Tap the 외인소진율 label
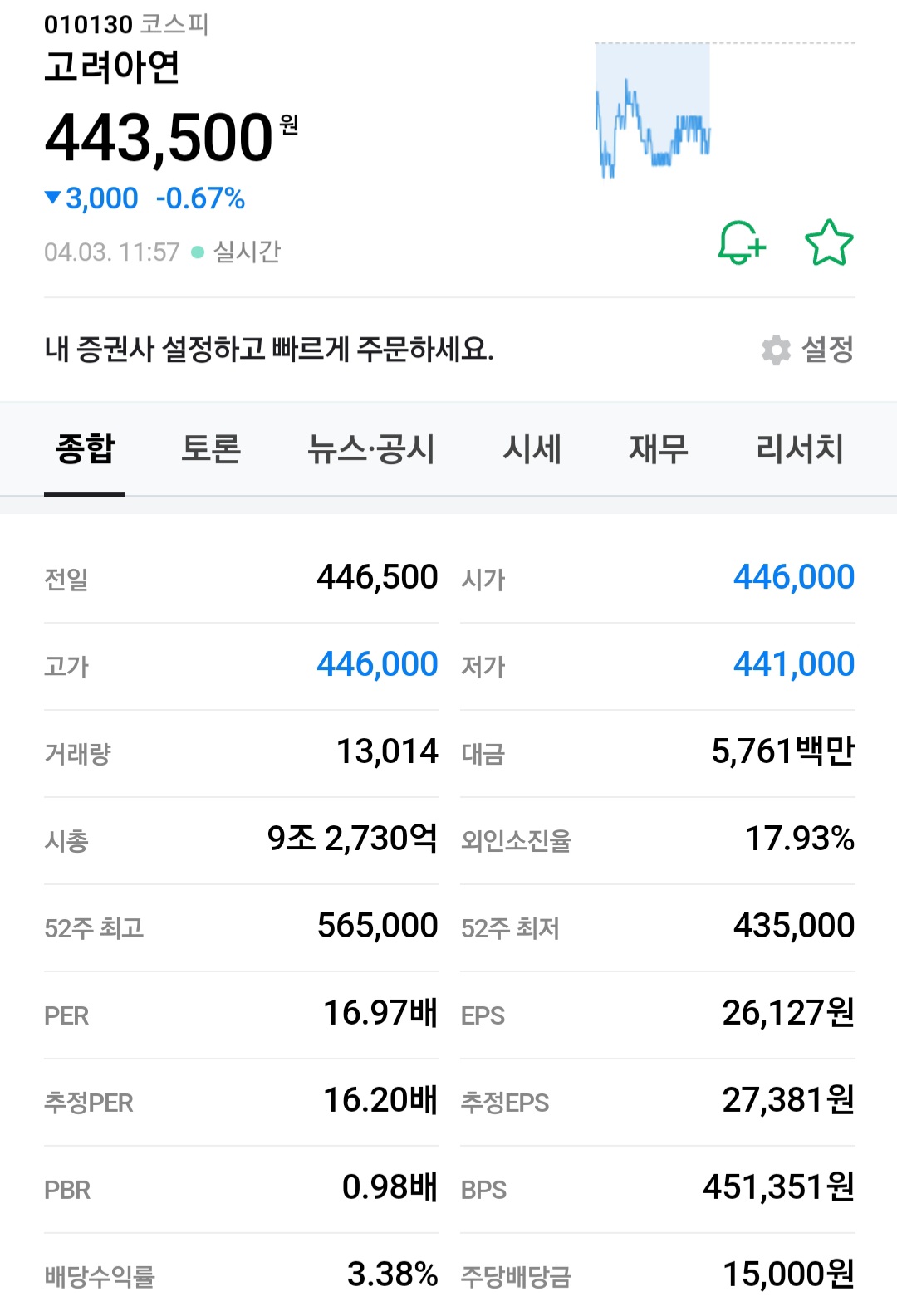Viewport: 897px width, 1316px height. [516, 841]
